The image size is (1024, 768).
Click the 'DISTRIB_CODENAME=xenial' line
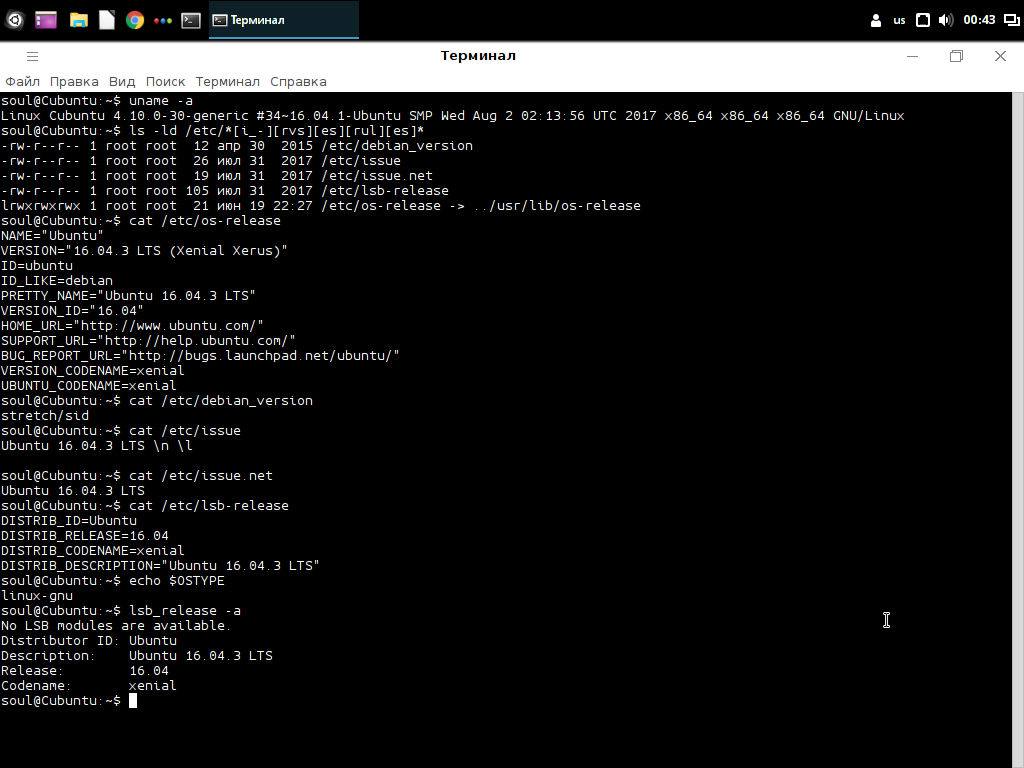(x=92, y=551)
